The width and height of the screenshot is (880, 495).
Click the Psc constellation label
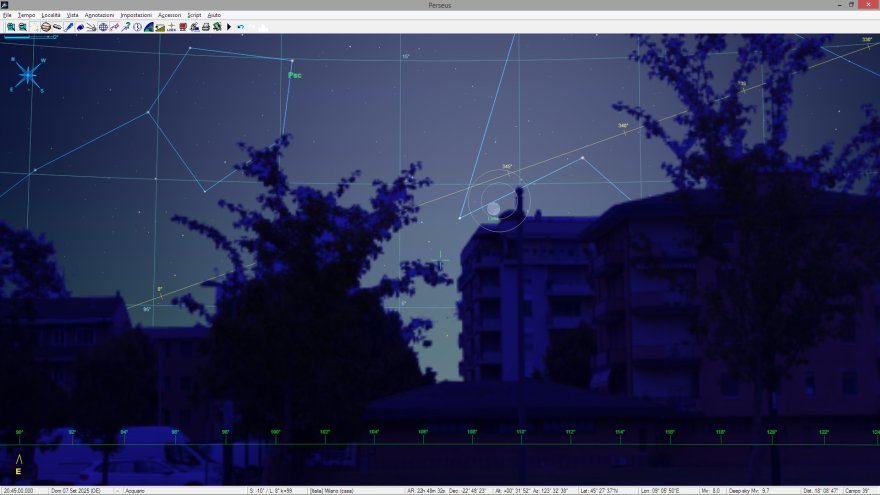(x=294, y=75)
